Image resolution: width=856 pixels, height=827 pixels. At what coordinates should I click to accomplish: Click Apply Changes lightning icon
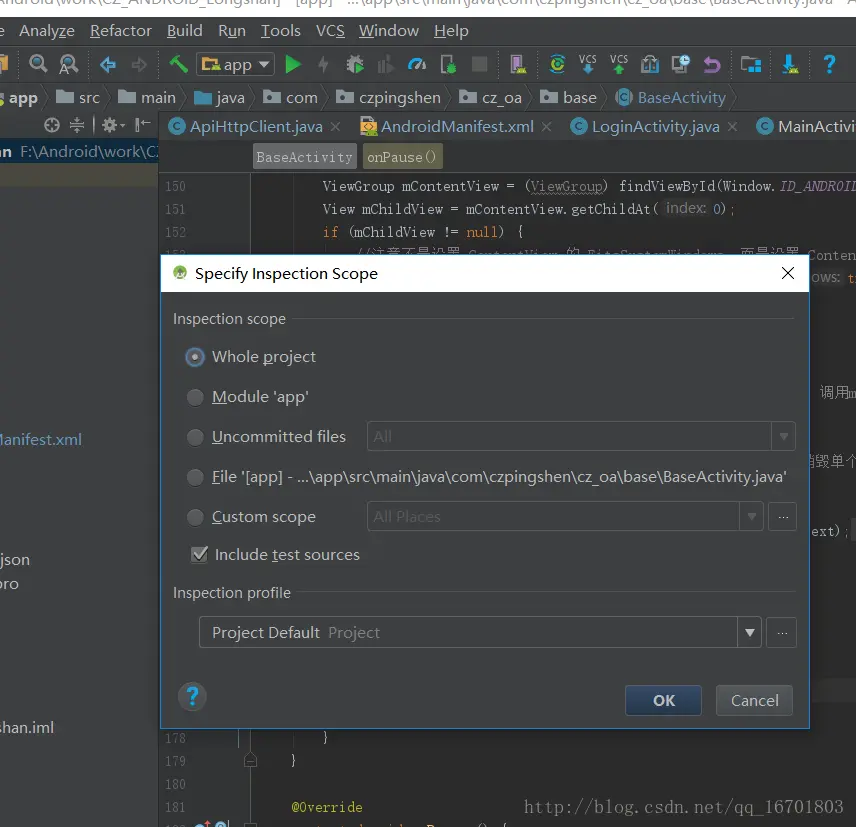323,64
